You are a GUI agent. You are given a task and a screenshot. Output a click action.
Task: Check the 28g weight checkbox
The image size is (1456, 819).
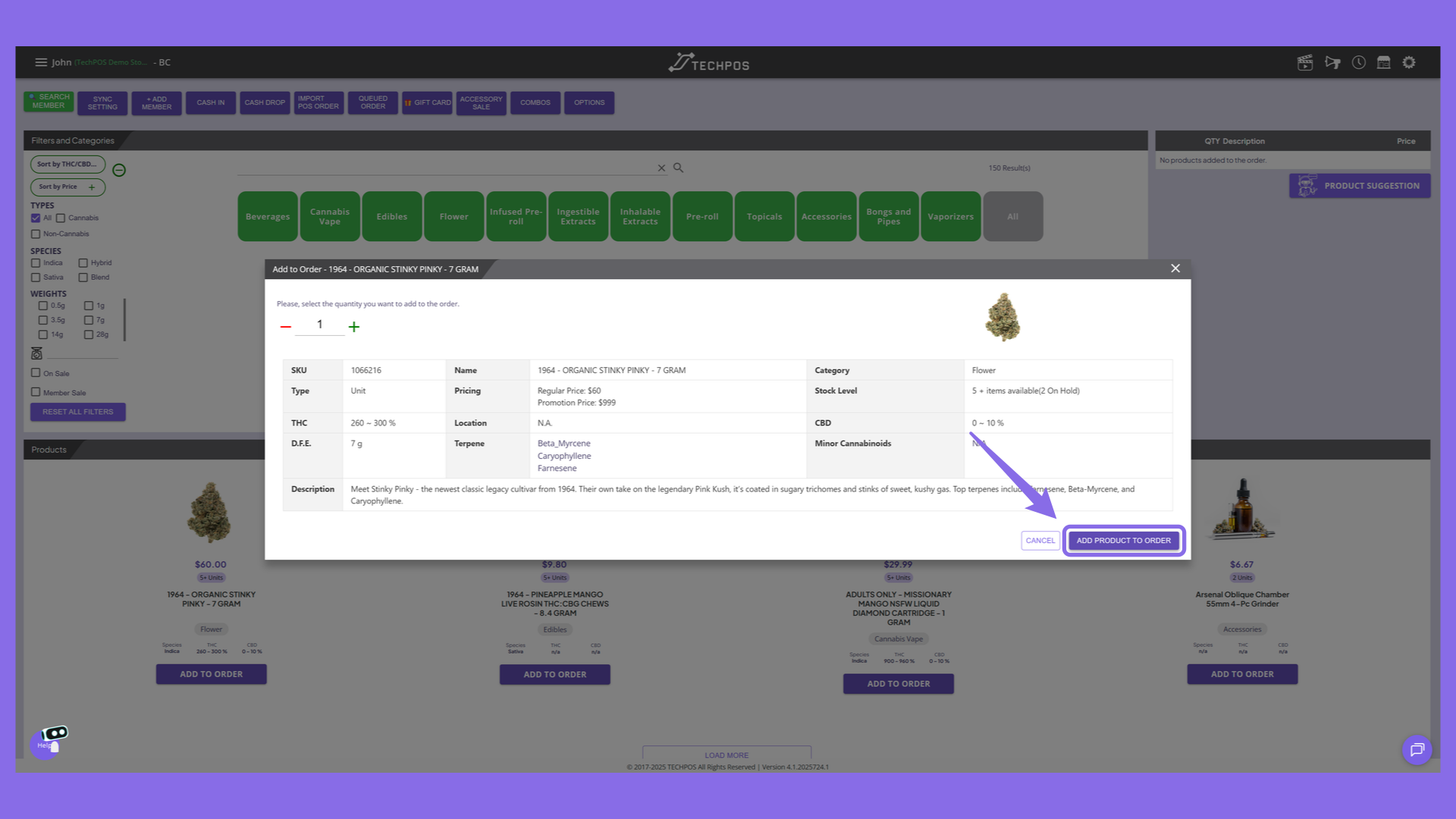pyautogui.click(x=89, y=334)
